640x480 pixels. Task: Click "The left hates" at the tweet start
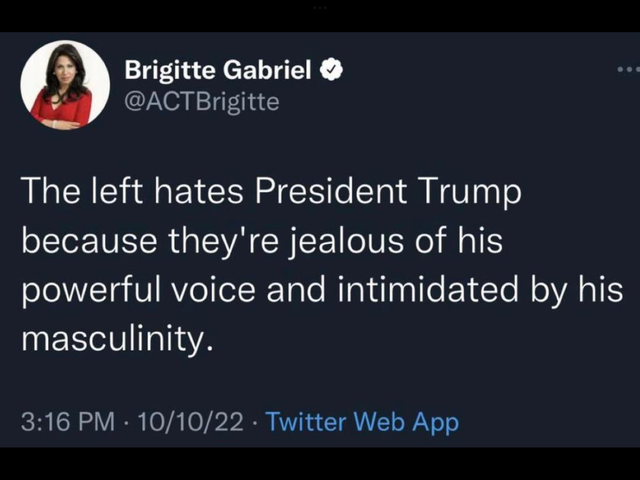pos(133,191)
